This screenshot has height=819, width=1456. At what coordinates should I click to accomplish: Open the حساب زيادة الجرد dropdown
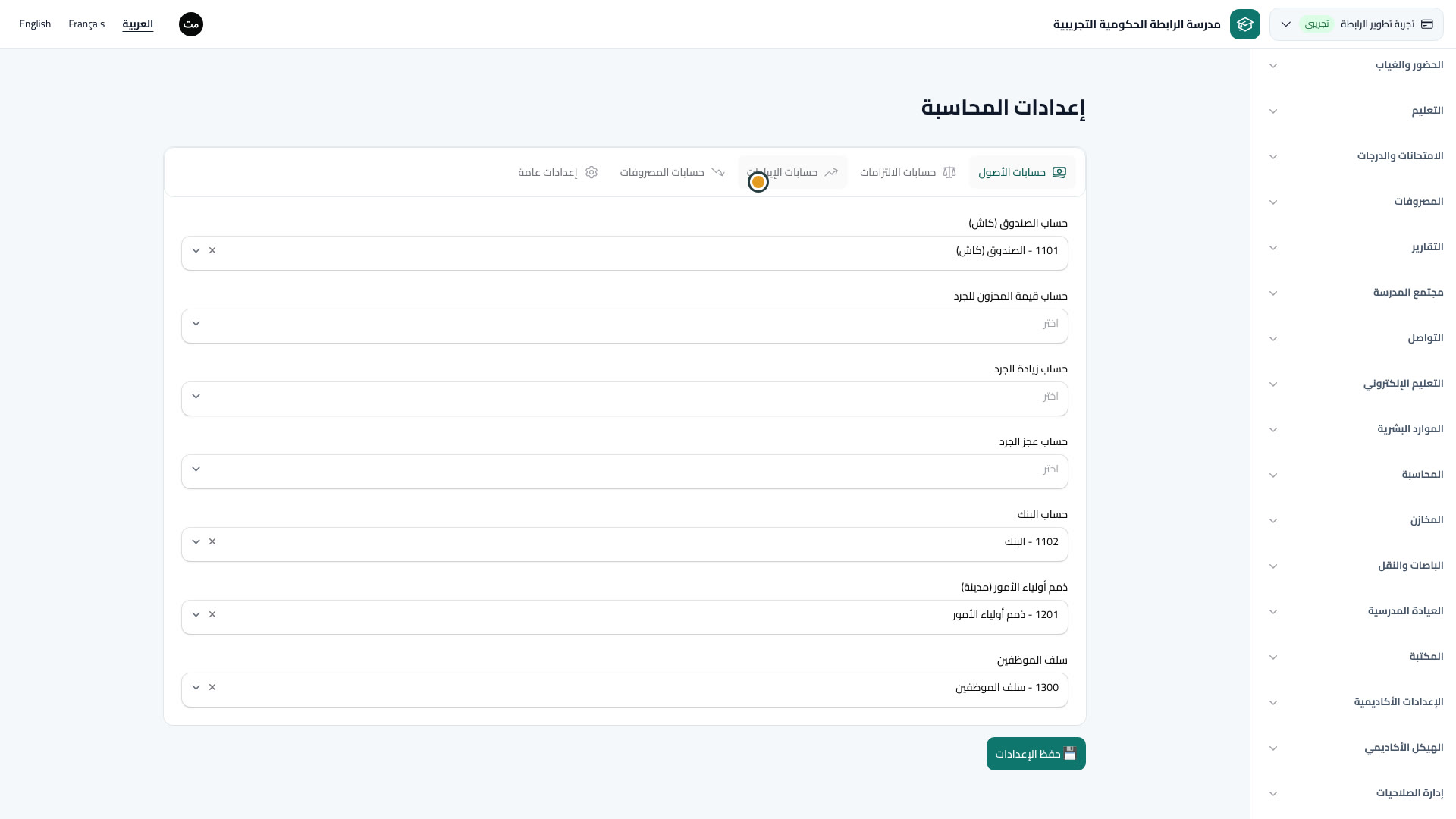click(x=625, y=398)
